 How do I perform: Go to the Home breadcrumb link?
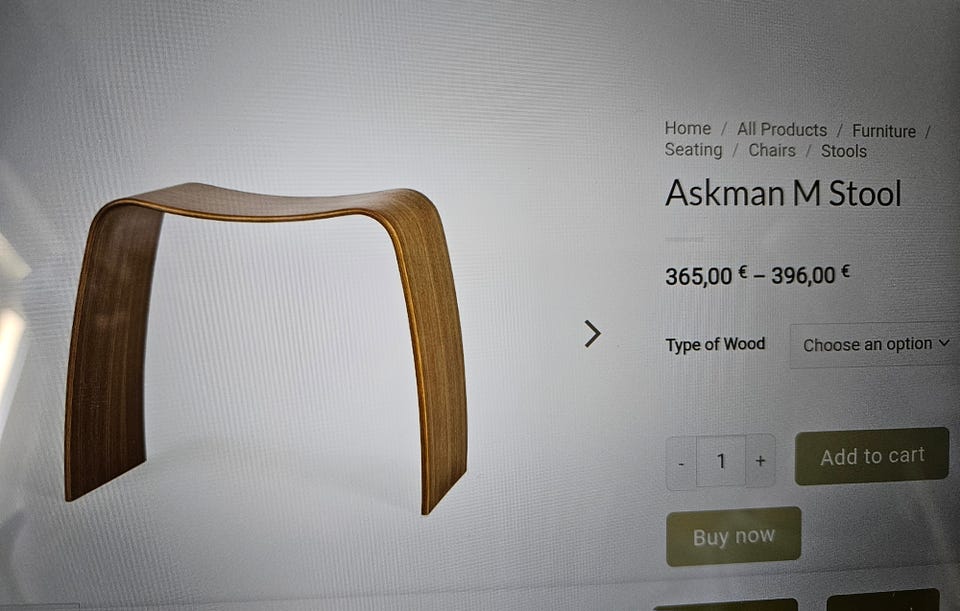click(x=688, y=129)
